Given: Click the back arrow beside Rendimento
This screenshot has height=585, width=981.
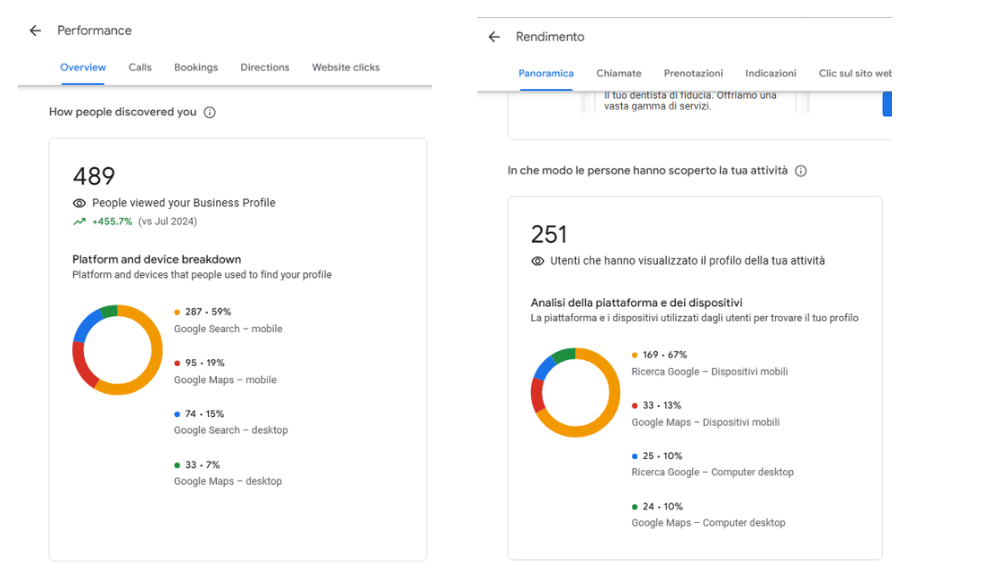Looking at the screenshot, I should (493, 36).
